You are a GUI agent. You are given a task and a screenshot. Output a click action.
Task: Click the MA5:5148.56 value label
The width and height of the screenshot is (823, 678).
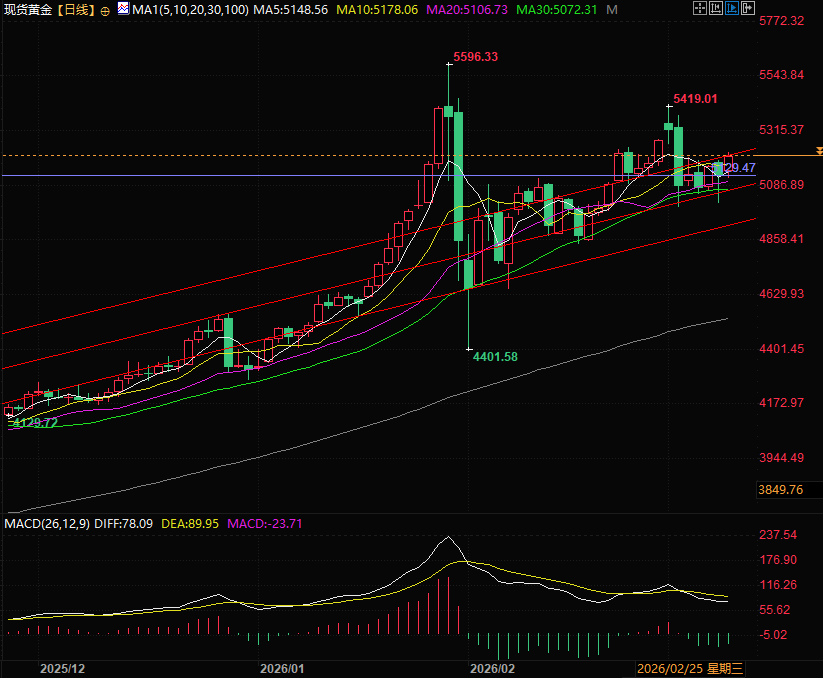[x=290, y=10]
